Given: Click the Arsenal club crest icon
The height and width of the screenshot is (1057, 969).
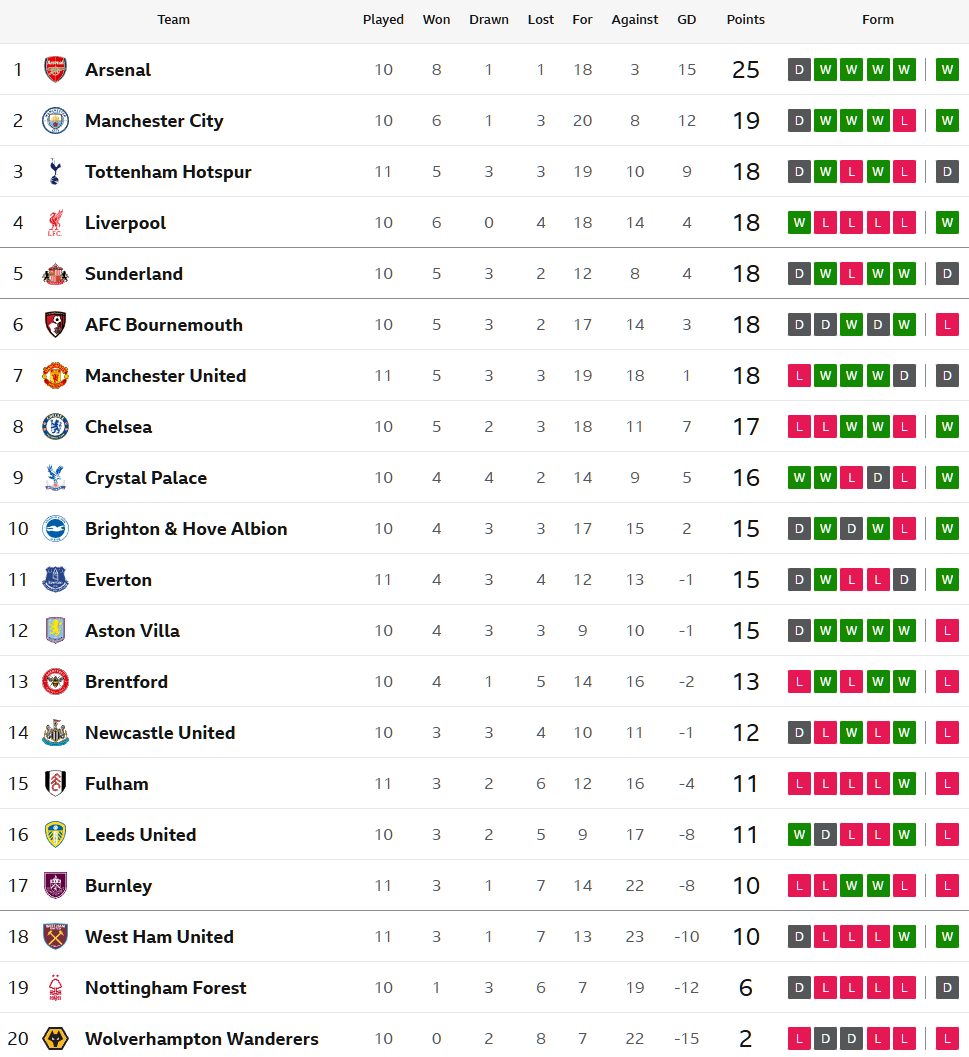Looking at the screenshot, I should coord(55,70).
